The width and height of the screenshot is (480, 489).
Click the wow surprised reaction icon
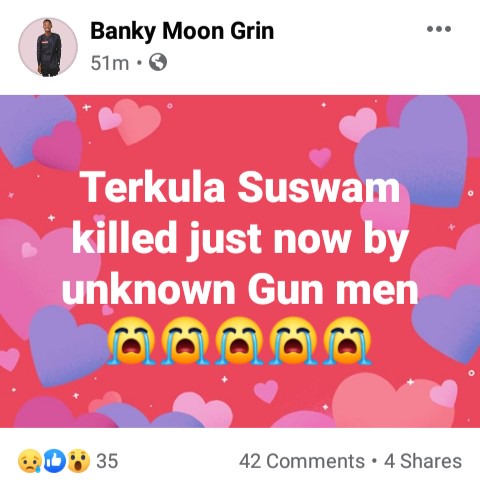pos(79,461)
